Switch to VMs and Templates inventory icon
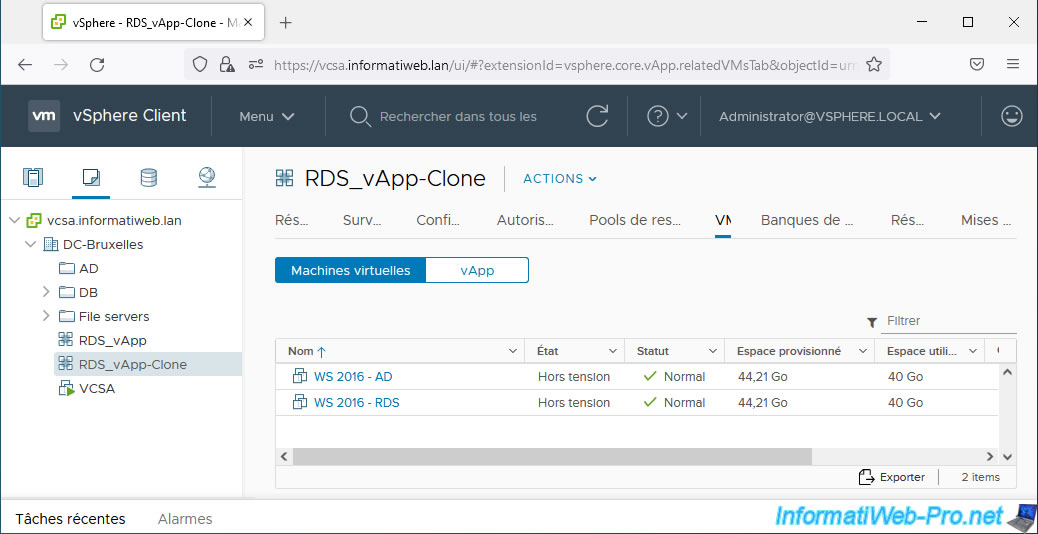1038x534 pixels. click(x=91, y=178)
